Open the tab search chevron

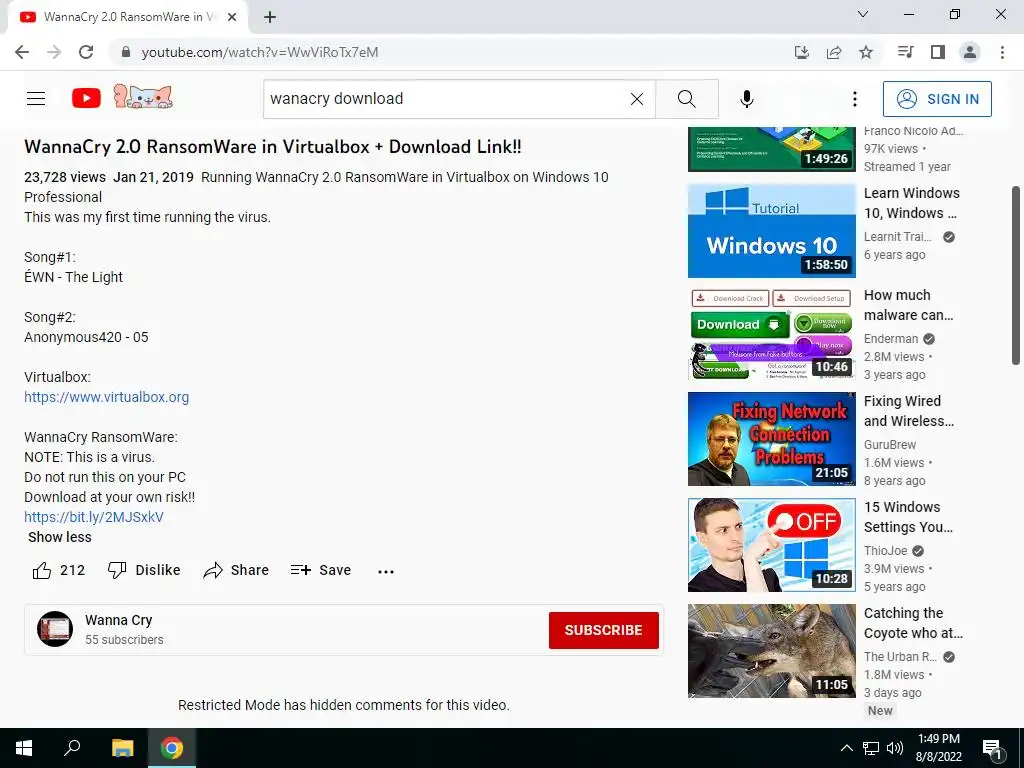pos(863,14)
